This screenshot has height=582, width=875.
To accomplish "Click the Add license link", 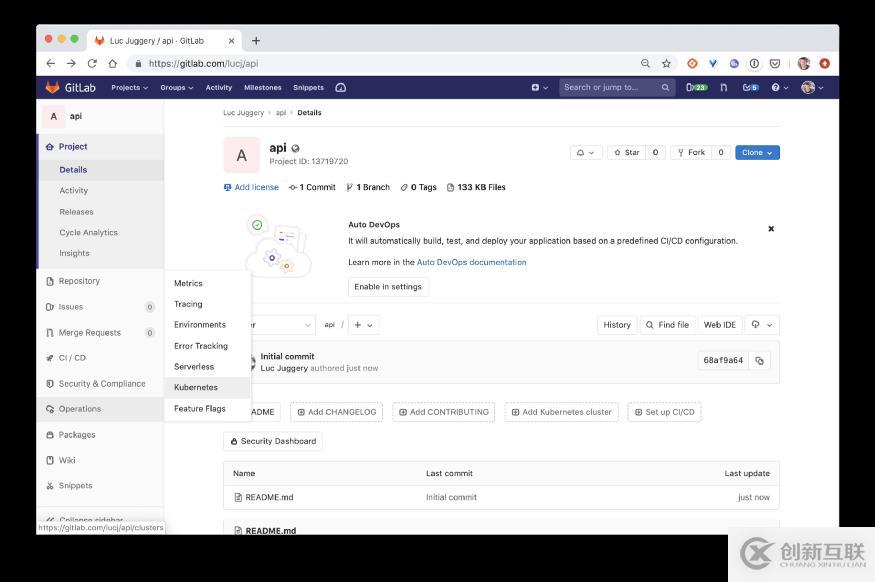I will click(x=251, y=187).
